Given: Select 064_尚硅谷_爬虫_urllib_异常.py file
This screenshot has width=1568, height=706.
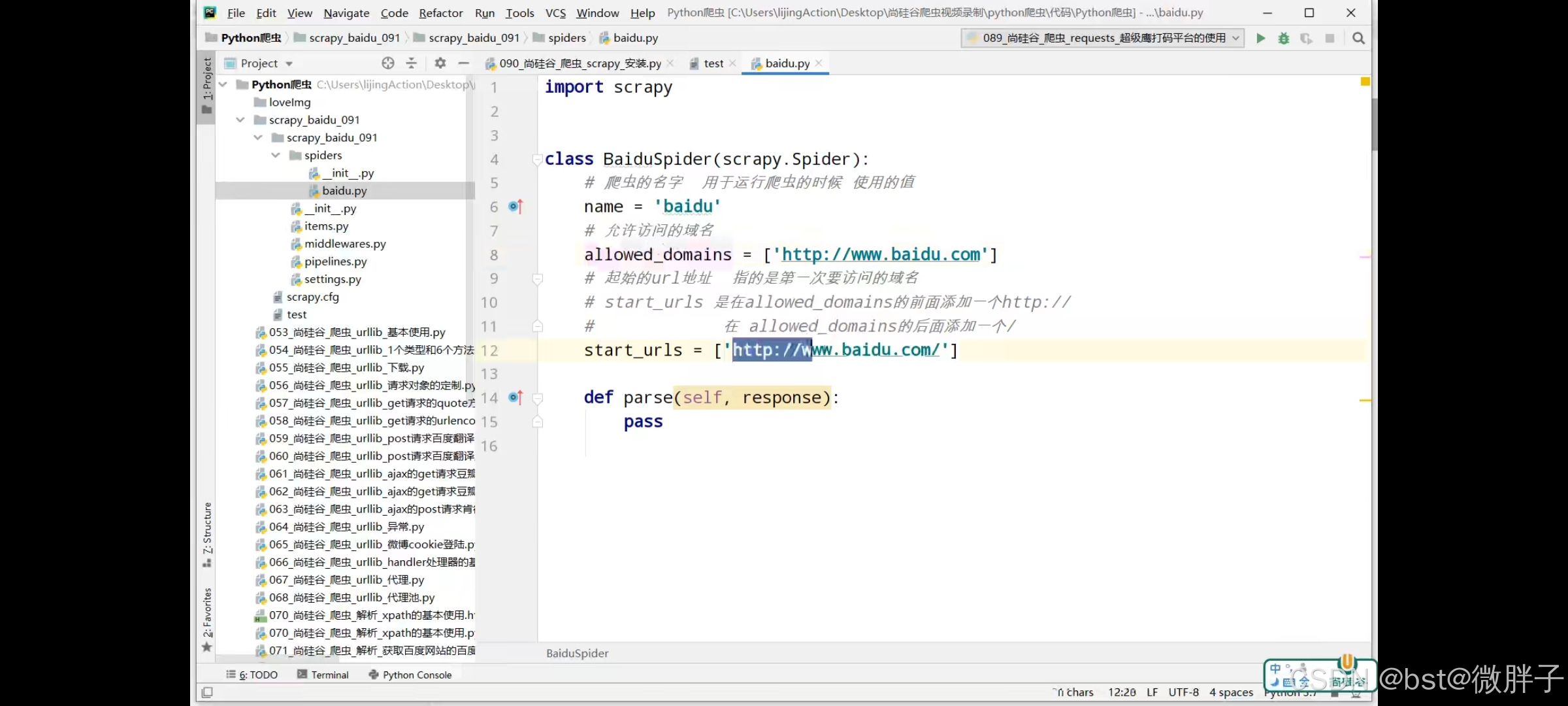Looking at the screenshot, I should [x=340, y=527].
